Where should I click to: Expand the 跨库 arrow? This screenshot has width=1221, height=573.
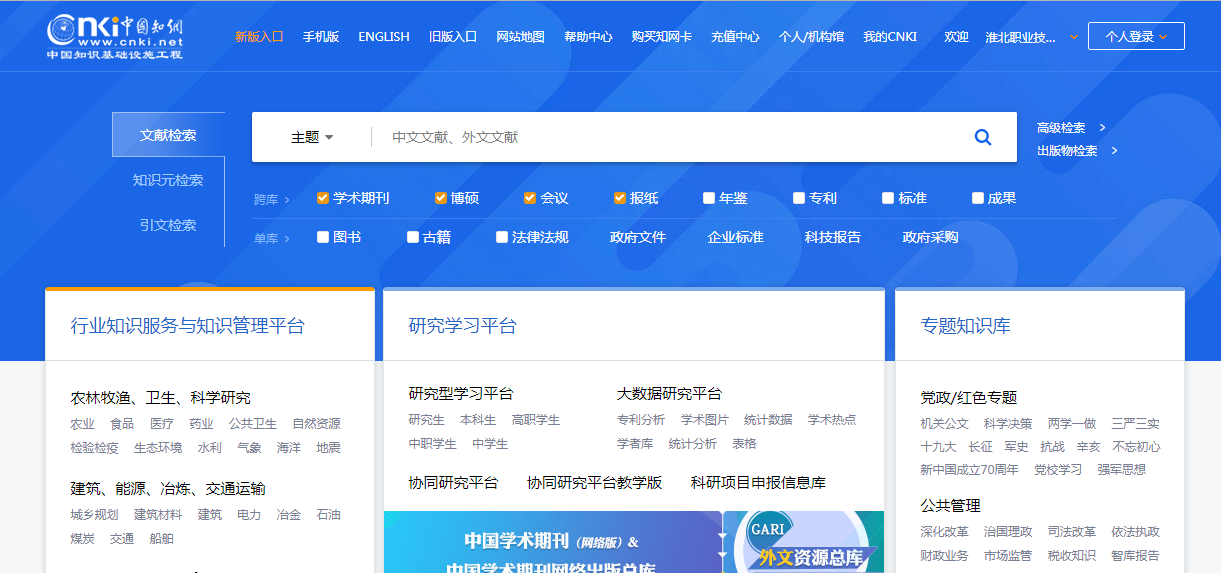(x=287, y=200)
